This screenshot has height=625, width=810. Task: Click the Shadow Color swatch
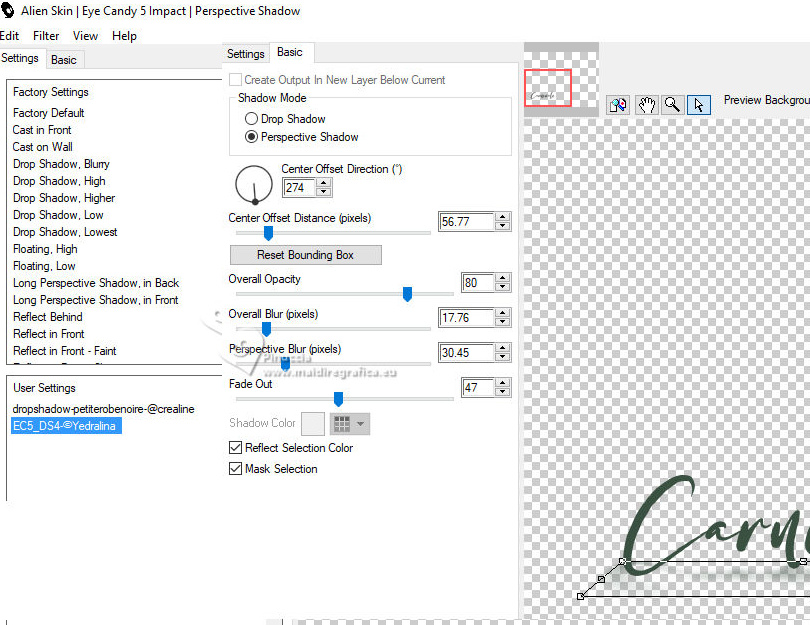pyautogui.click(x=313, y=424)
